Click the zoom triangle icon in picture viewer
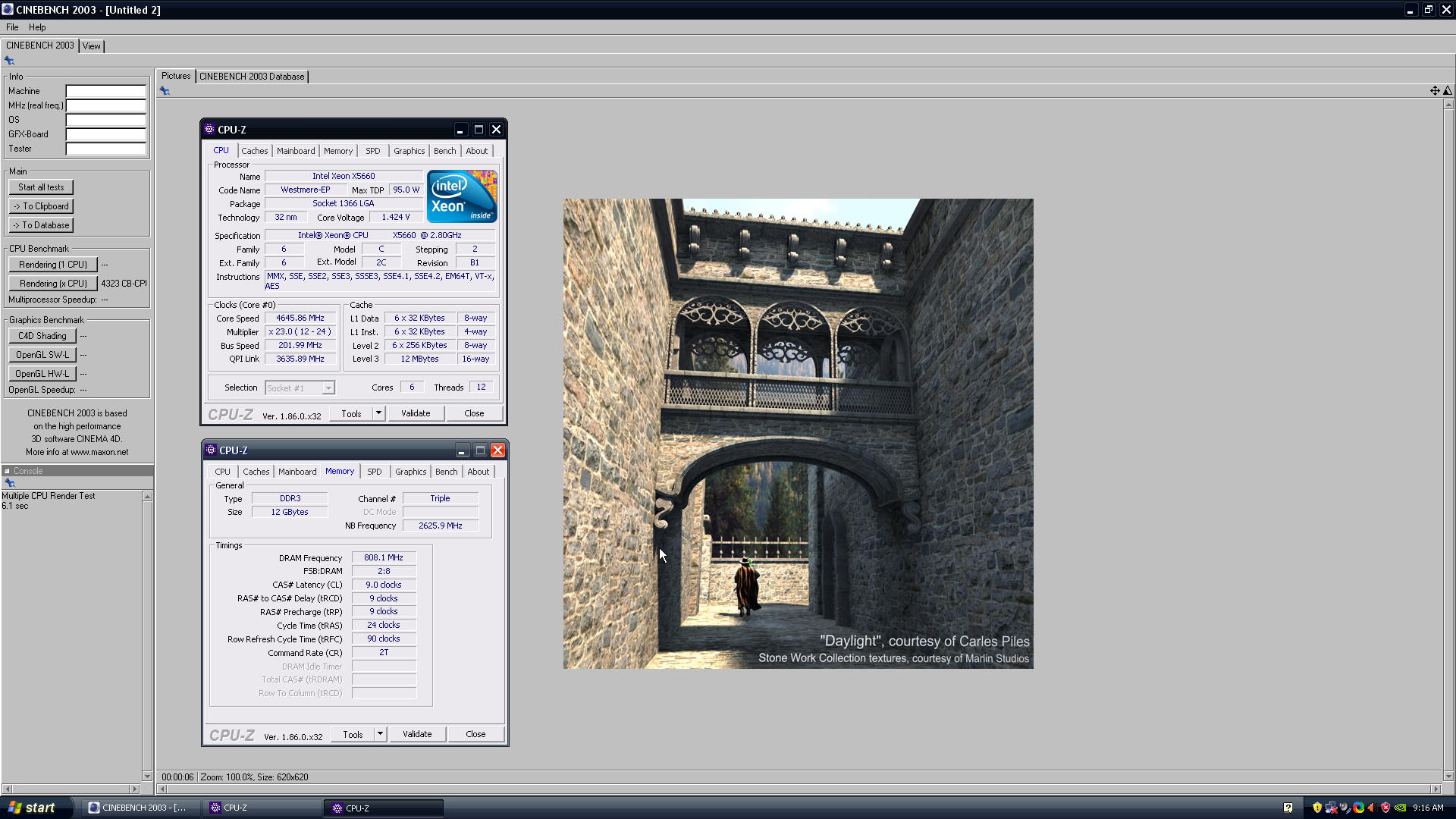Screen dimensions: 1456x819 tap(1448, 91)
